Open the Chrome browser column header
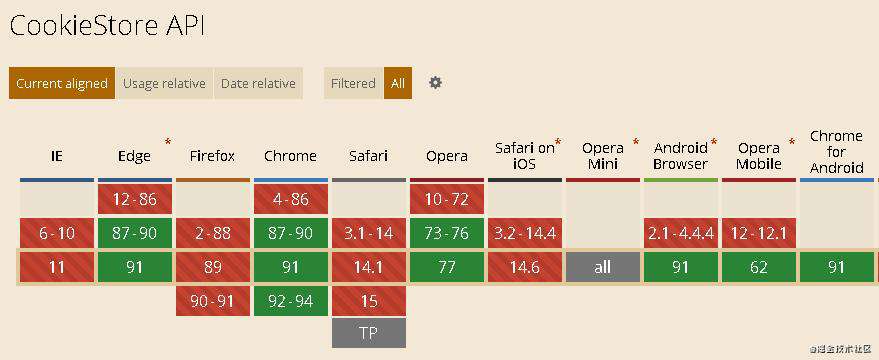 point(290,156)
